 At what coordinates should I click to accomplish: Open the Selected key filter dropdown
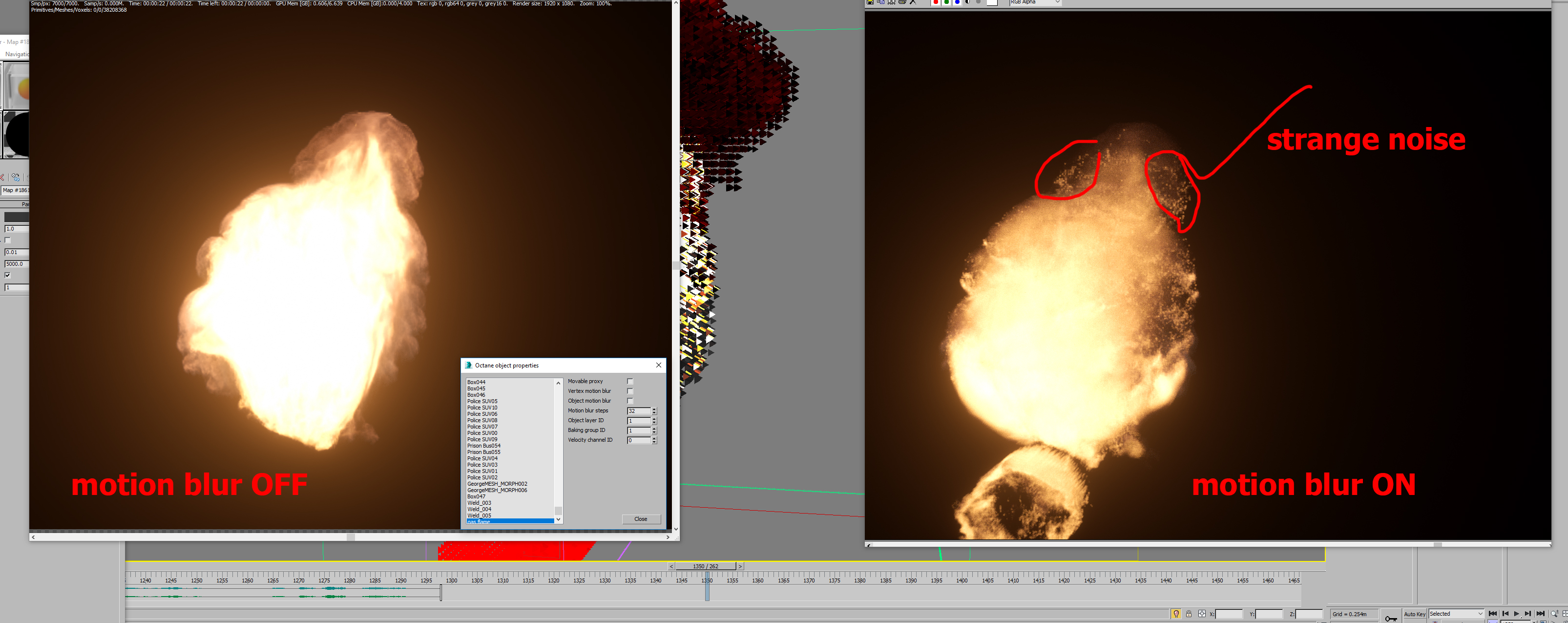(x=1456, y=614)
